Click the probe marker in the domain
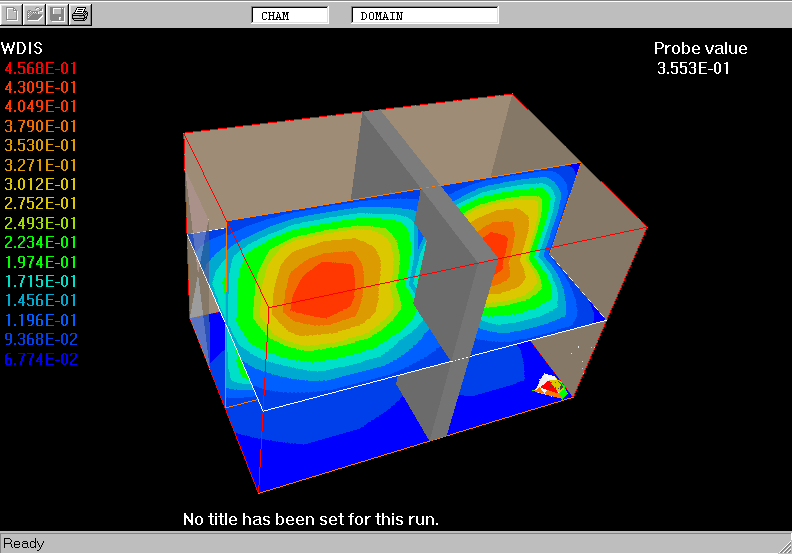Screen dimensions: 792x554 click(x=551, y=388)
